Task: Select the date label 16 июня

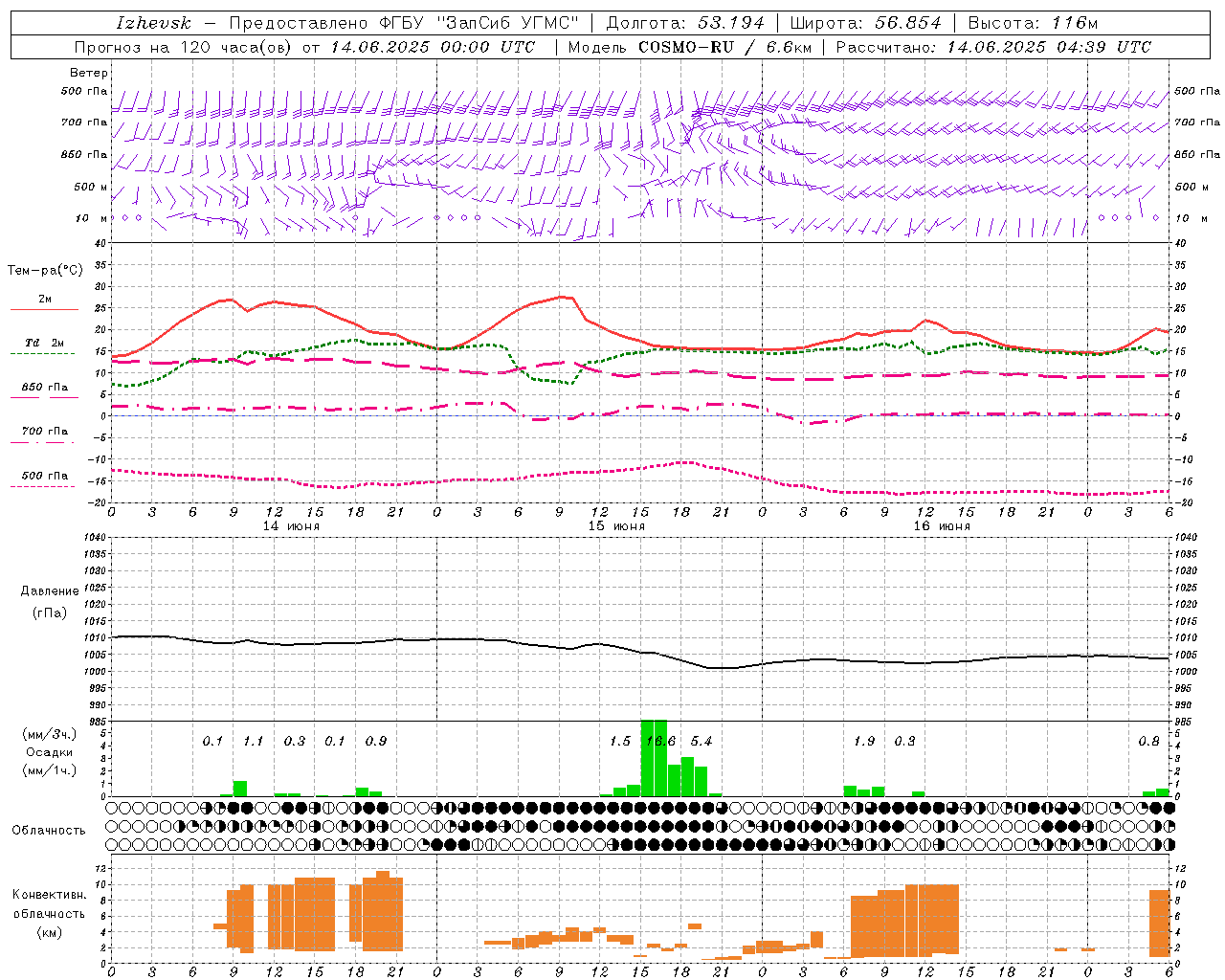Action: (942, 526)
